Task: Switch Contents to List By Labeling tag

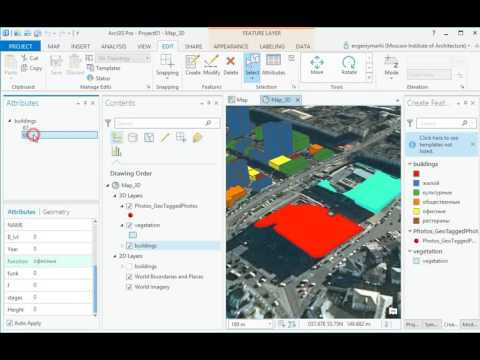Action: click(x=197, y=137)
